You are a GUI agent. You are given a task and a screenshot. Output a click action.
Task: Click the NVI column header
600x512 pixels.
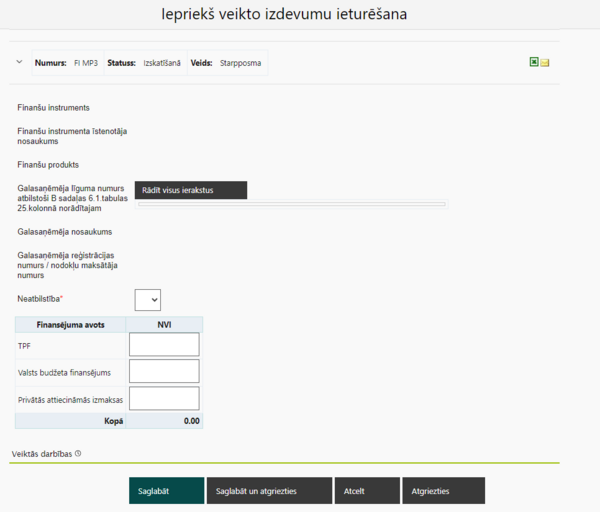(x=164, y=324)
